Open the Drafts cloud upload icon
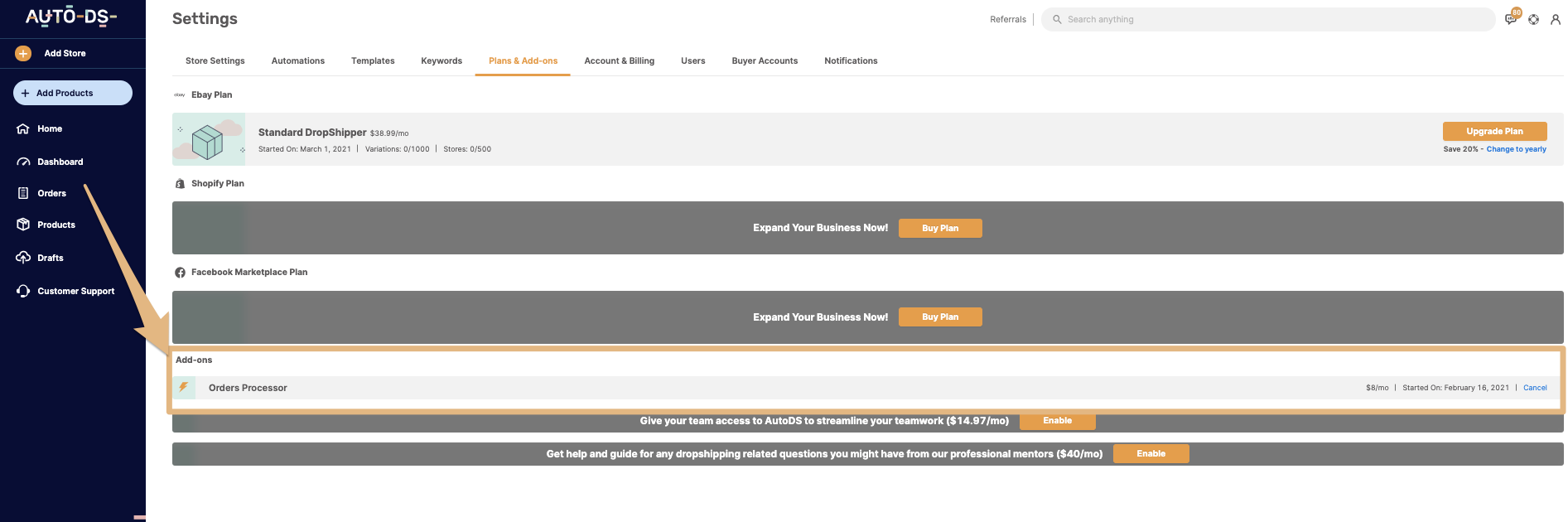Image resolution: width=1568 pixels, height=522 pixels. click(23, 258)
